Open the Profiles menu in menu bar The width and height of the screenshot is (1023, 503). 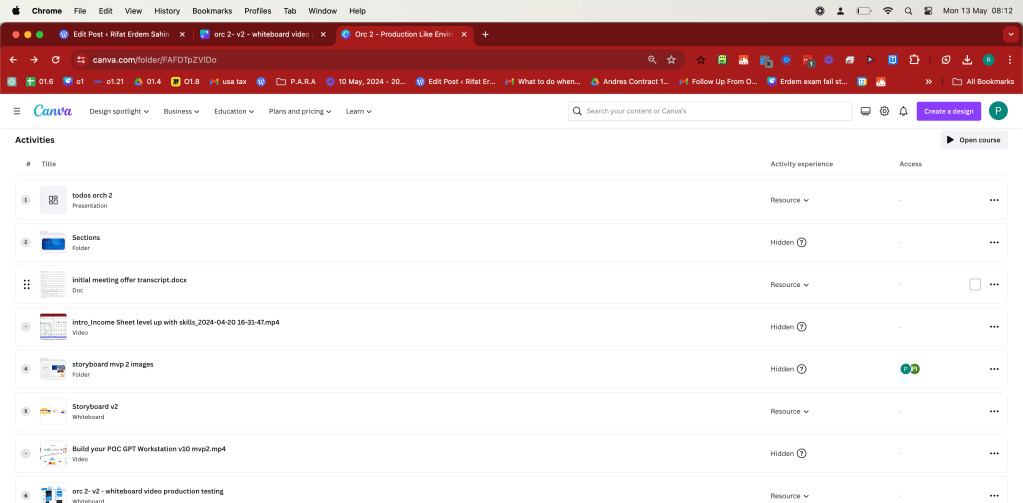click(x=258, y=11)
